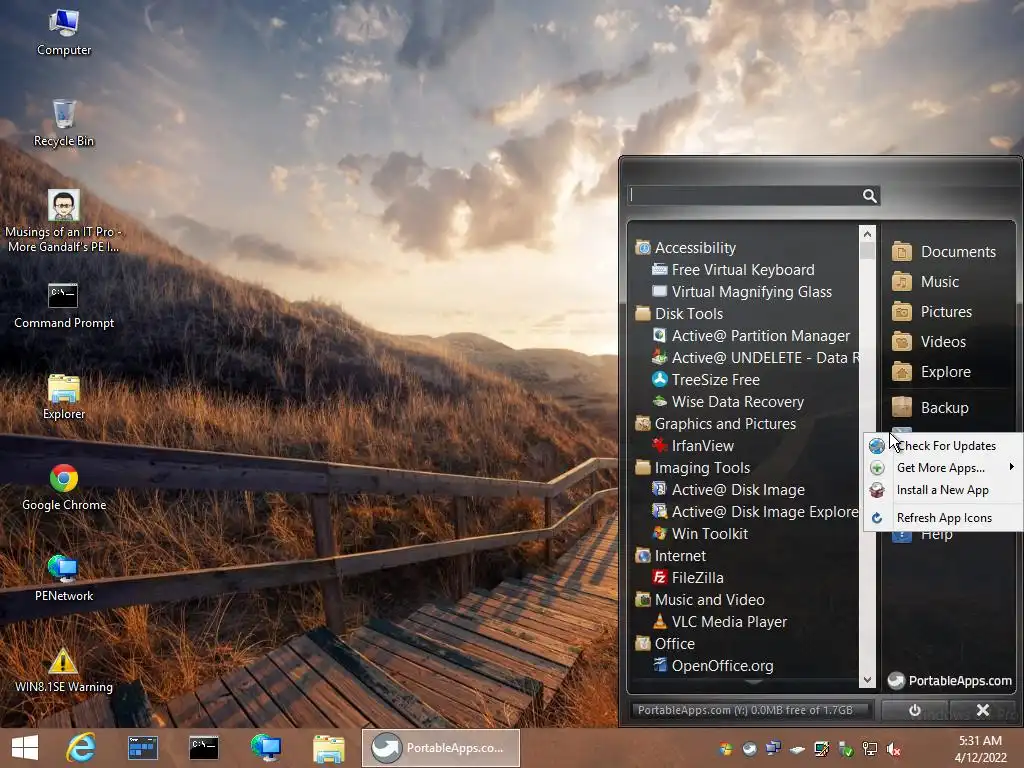Collapse the Accessibility category
Screen dimensions: 1024x768
(686, 248)
